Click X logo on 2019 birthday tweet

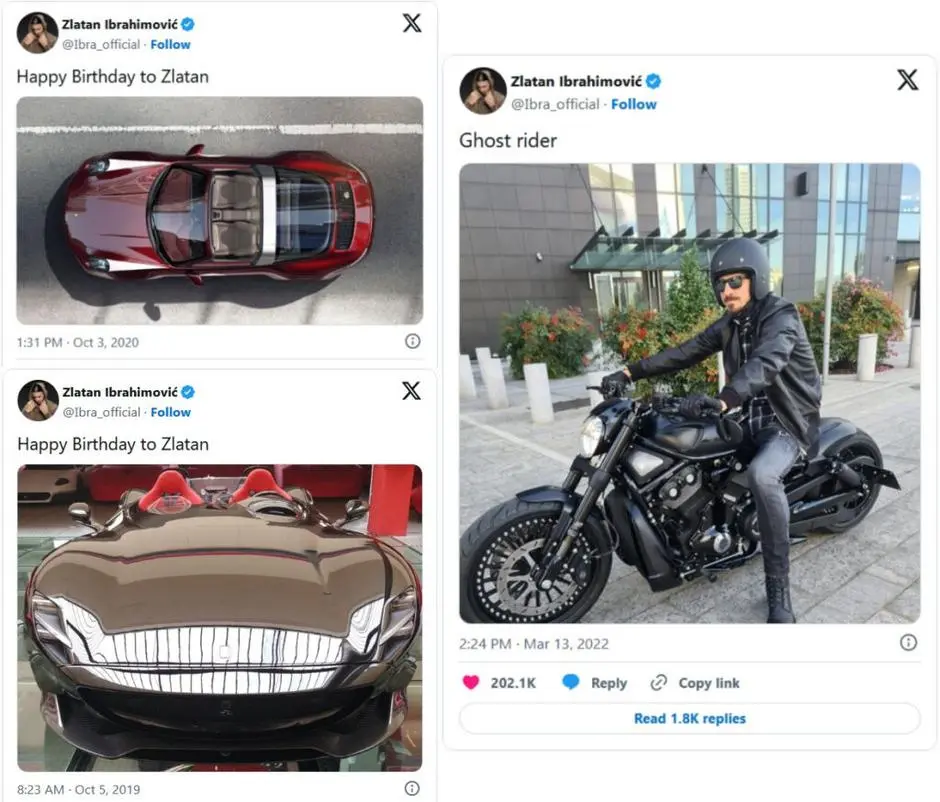click(411, 391)
